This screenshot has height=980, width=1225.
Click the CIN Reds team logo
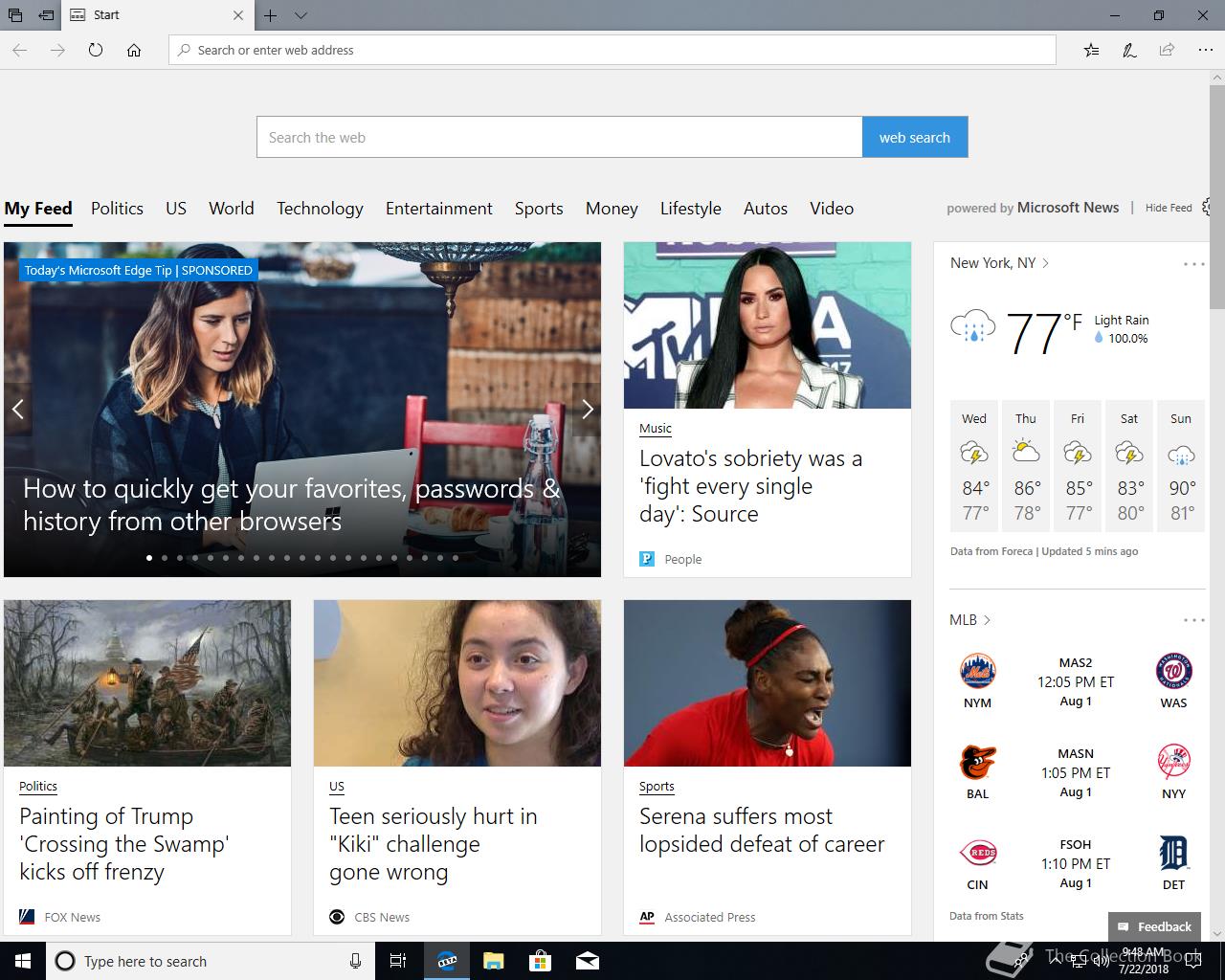coord(977,853)
